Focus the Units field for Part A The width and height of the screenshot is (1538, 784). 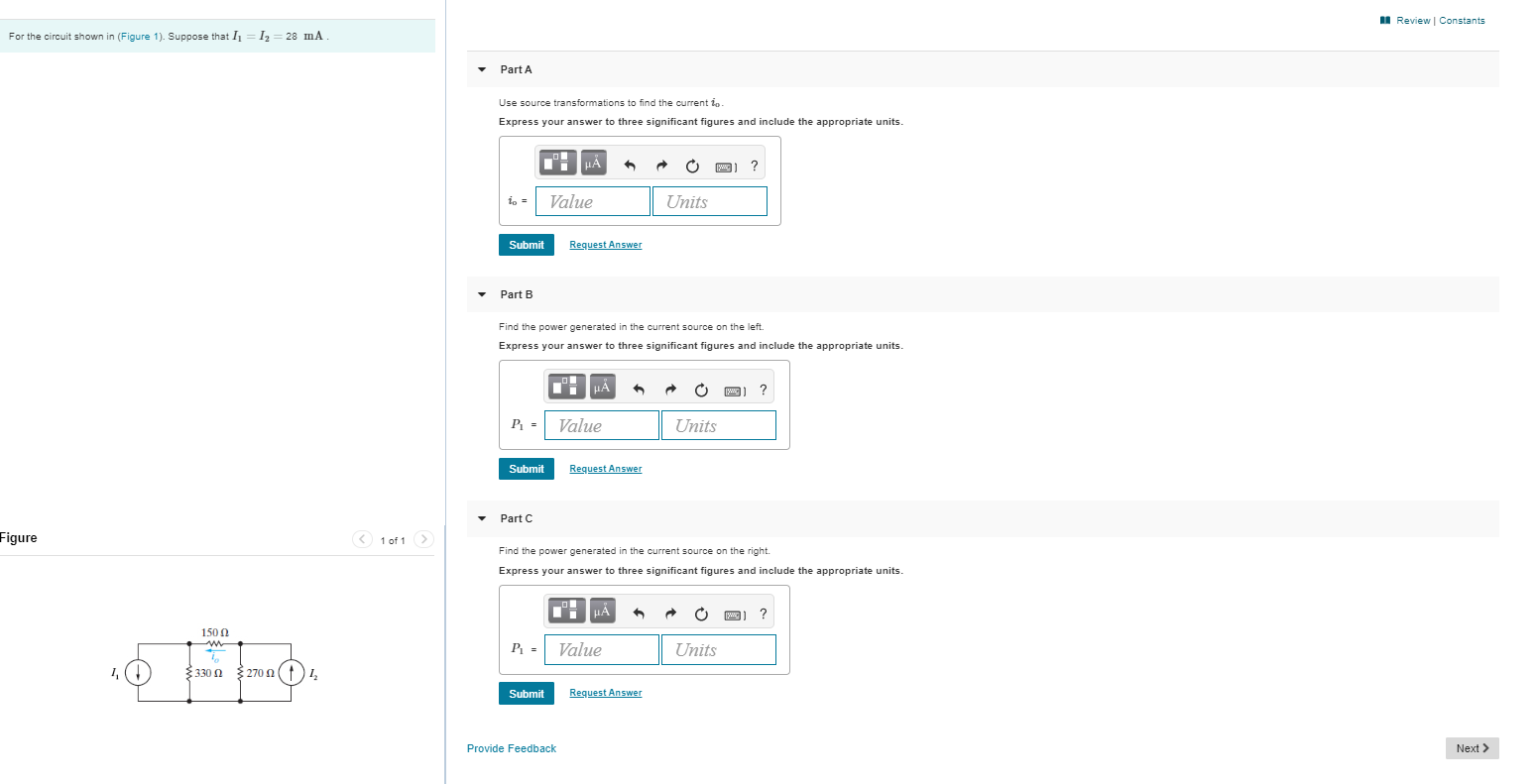coord(710,201)
